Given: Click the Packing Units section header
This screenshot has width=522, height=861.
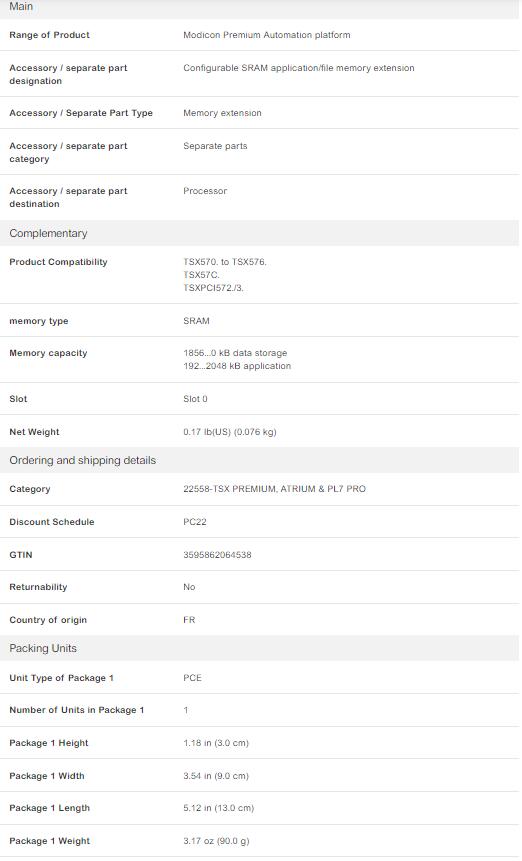Looking at the screenshot, I should point(259,648).
